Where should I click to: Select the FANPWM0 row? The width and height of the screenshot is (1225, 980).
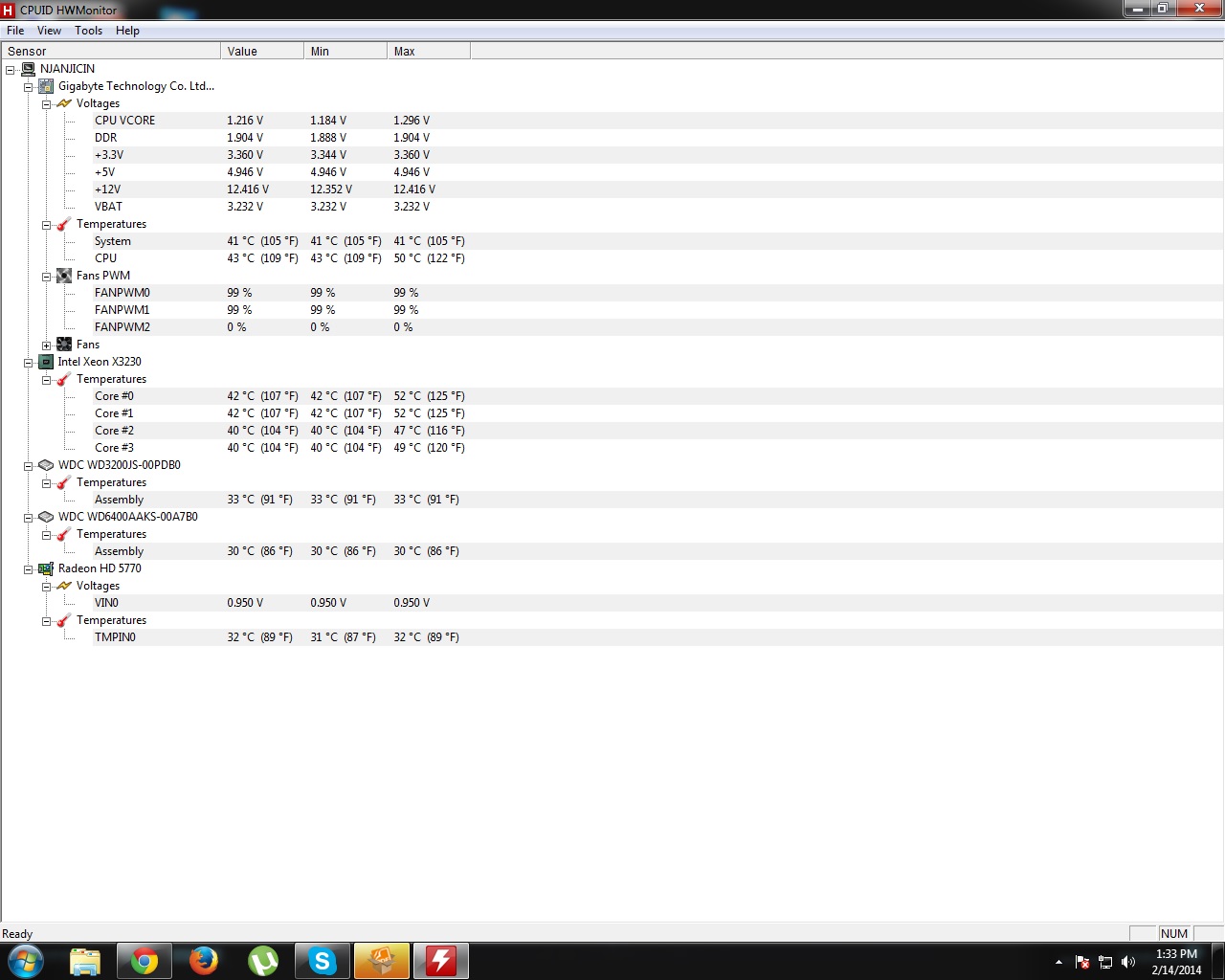pos(658,293)
